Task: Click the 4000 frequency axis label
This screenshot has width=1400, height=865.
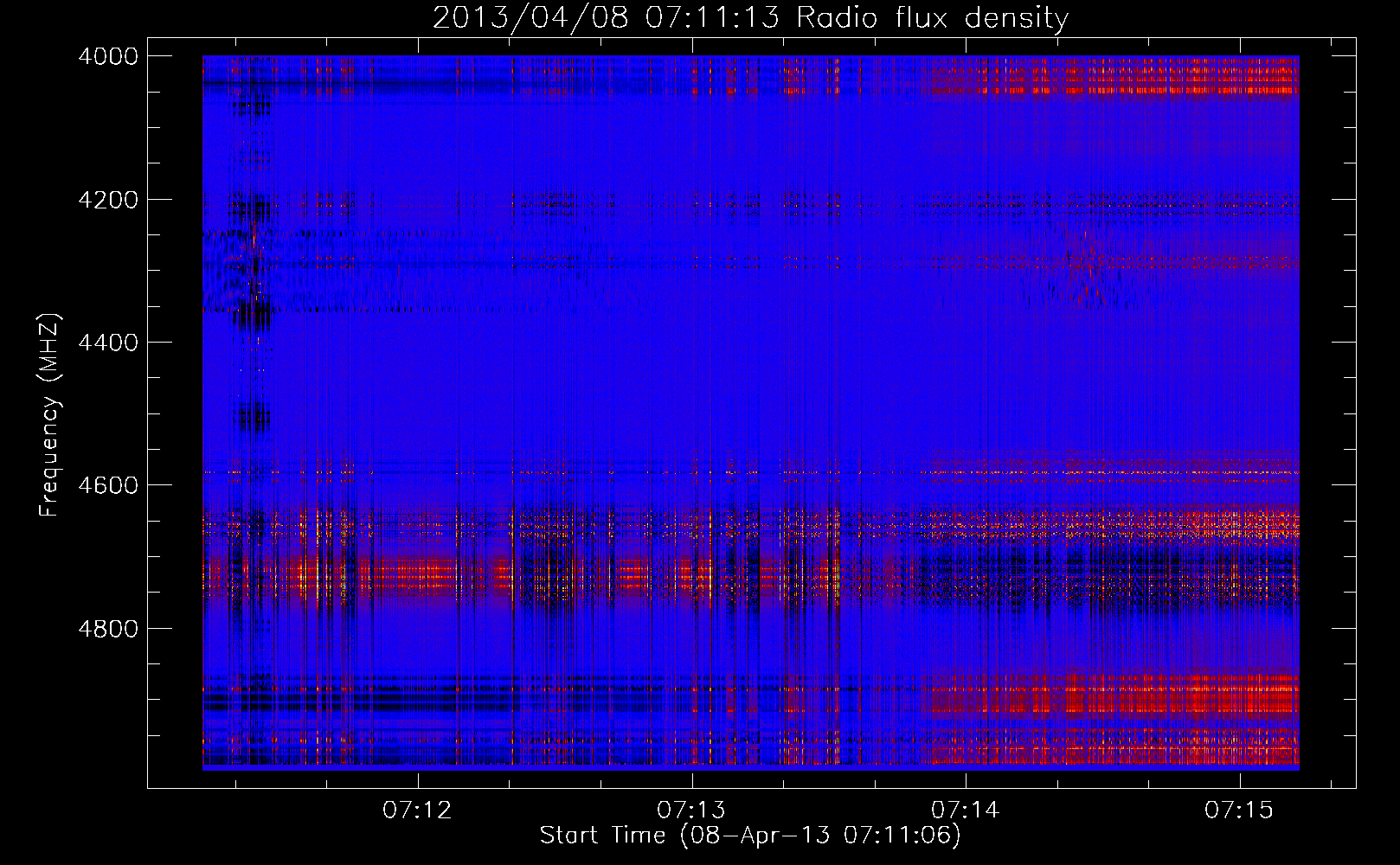Action: point(108,56)
